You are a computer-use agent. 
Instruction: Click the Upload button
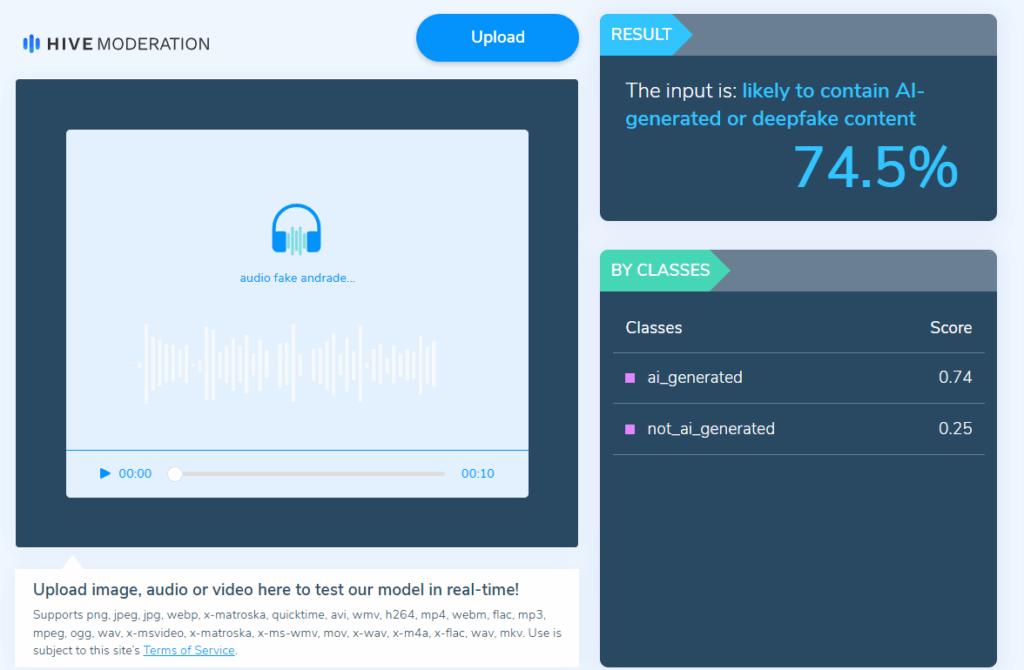pos(497,38)
